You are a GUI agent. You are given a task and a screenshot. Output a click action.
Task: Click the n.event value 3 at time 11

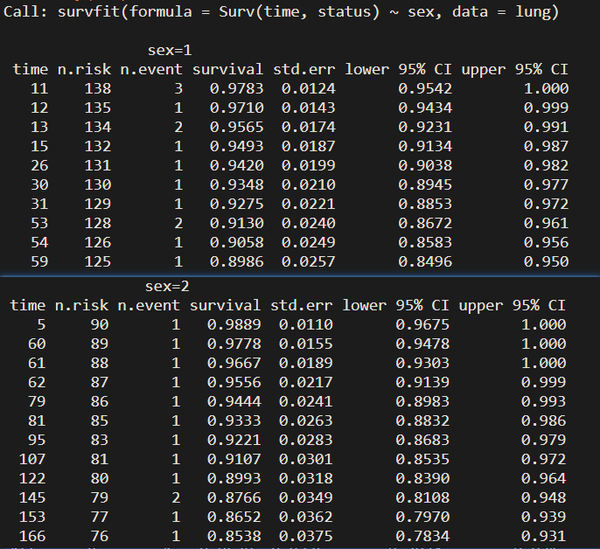[178, 89]
